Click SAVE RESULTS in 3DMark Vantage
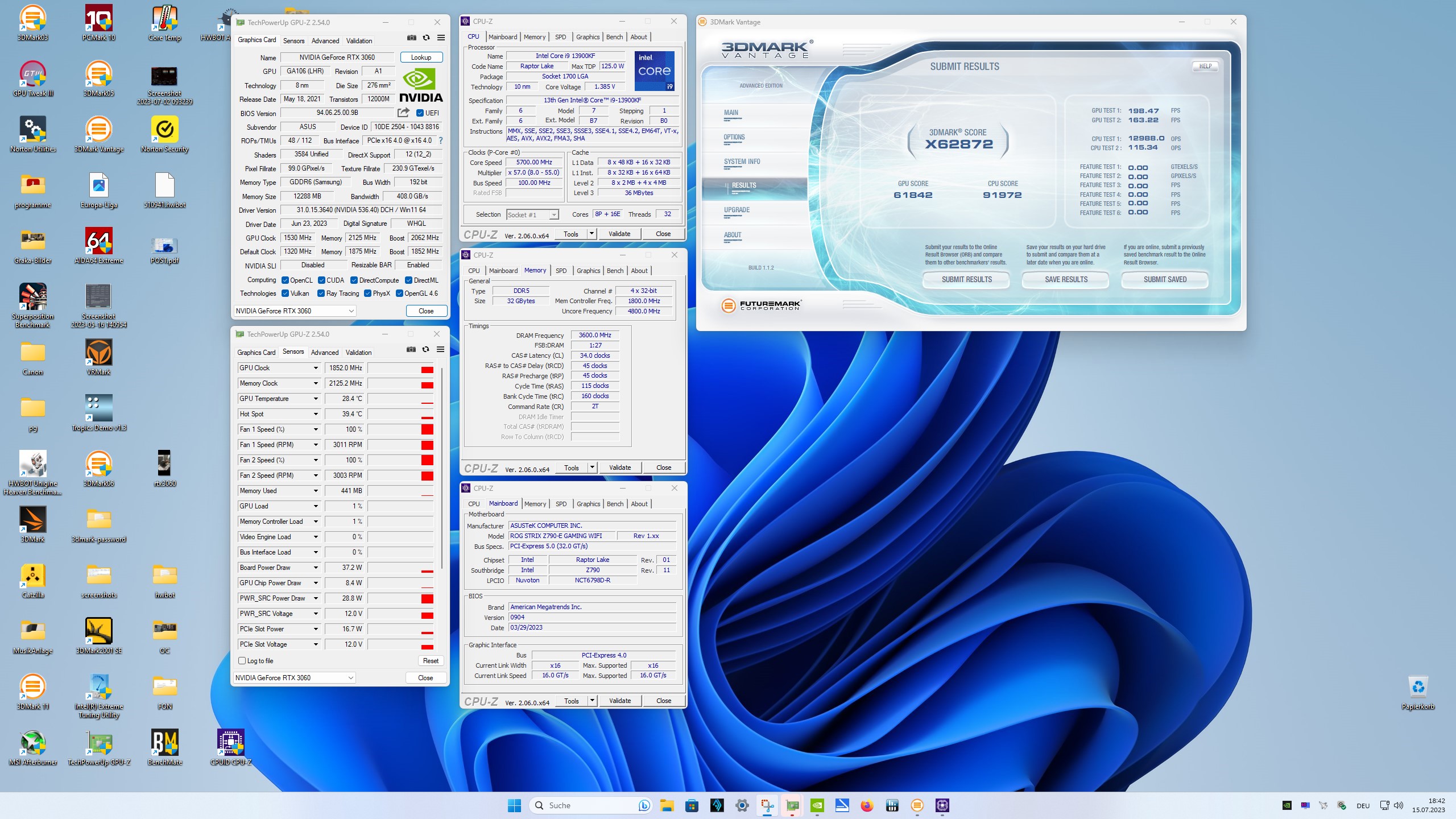Viewport: 1456px width, 819px height. [1066, 279]
